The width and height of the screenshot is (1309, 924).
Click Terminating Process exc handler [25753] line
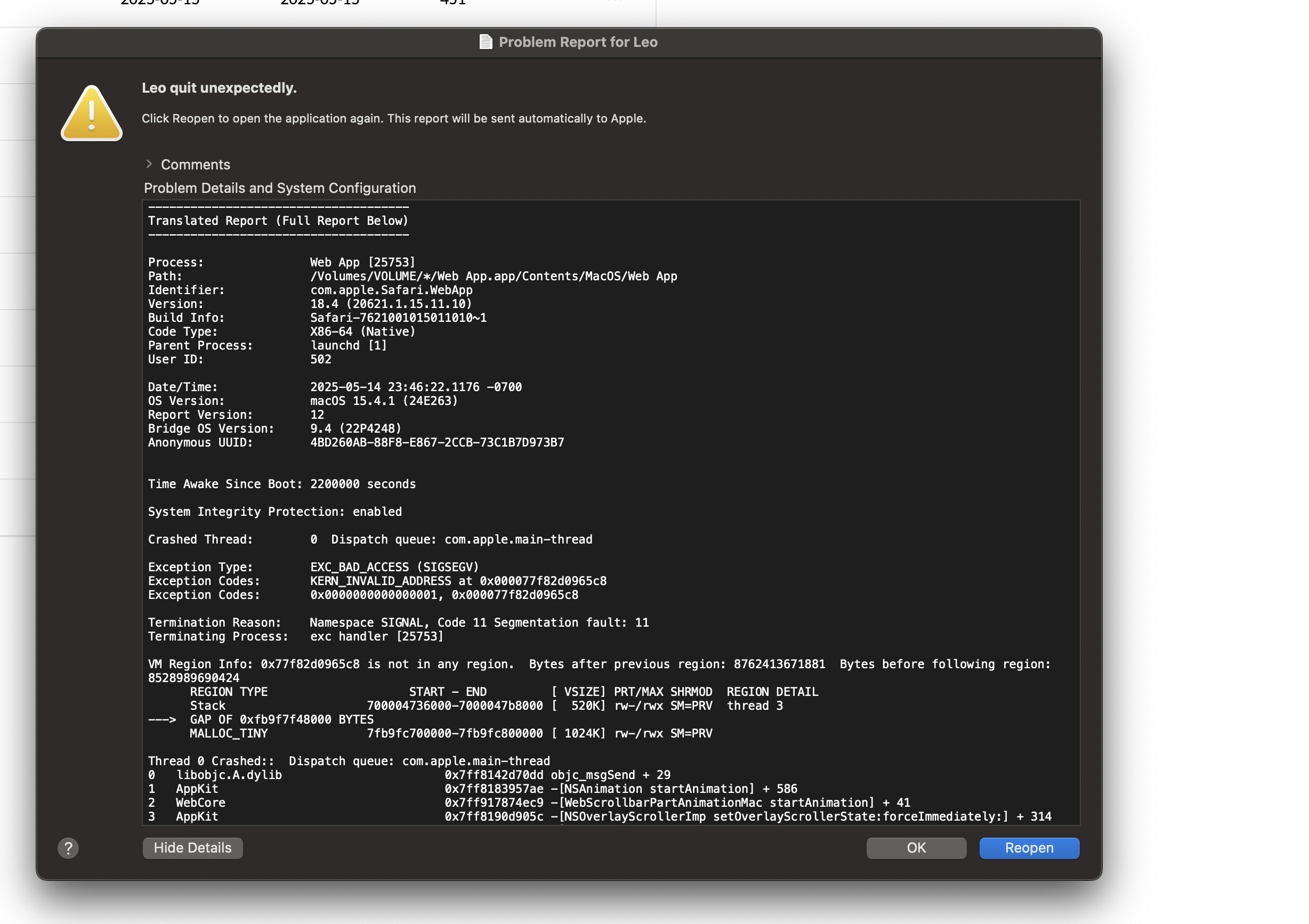(296, 636)
